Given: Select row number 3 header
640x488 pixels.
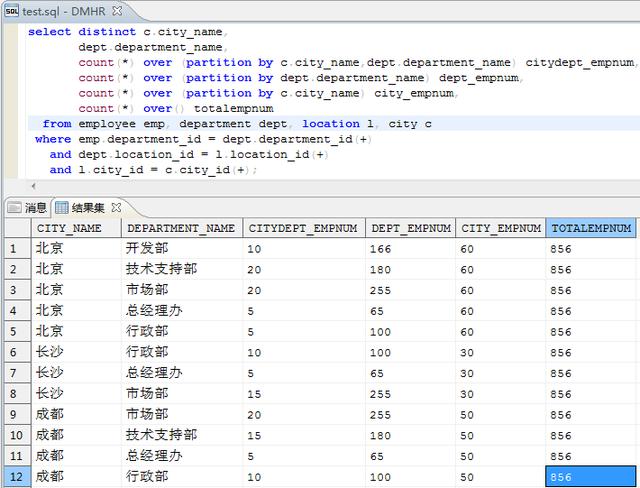Looking at the screenshot, I should pyautogui.click(x=17, y=290).
